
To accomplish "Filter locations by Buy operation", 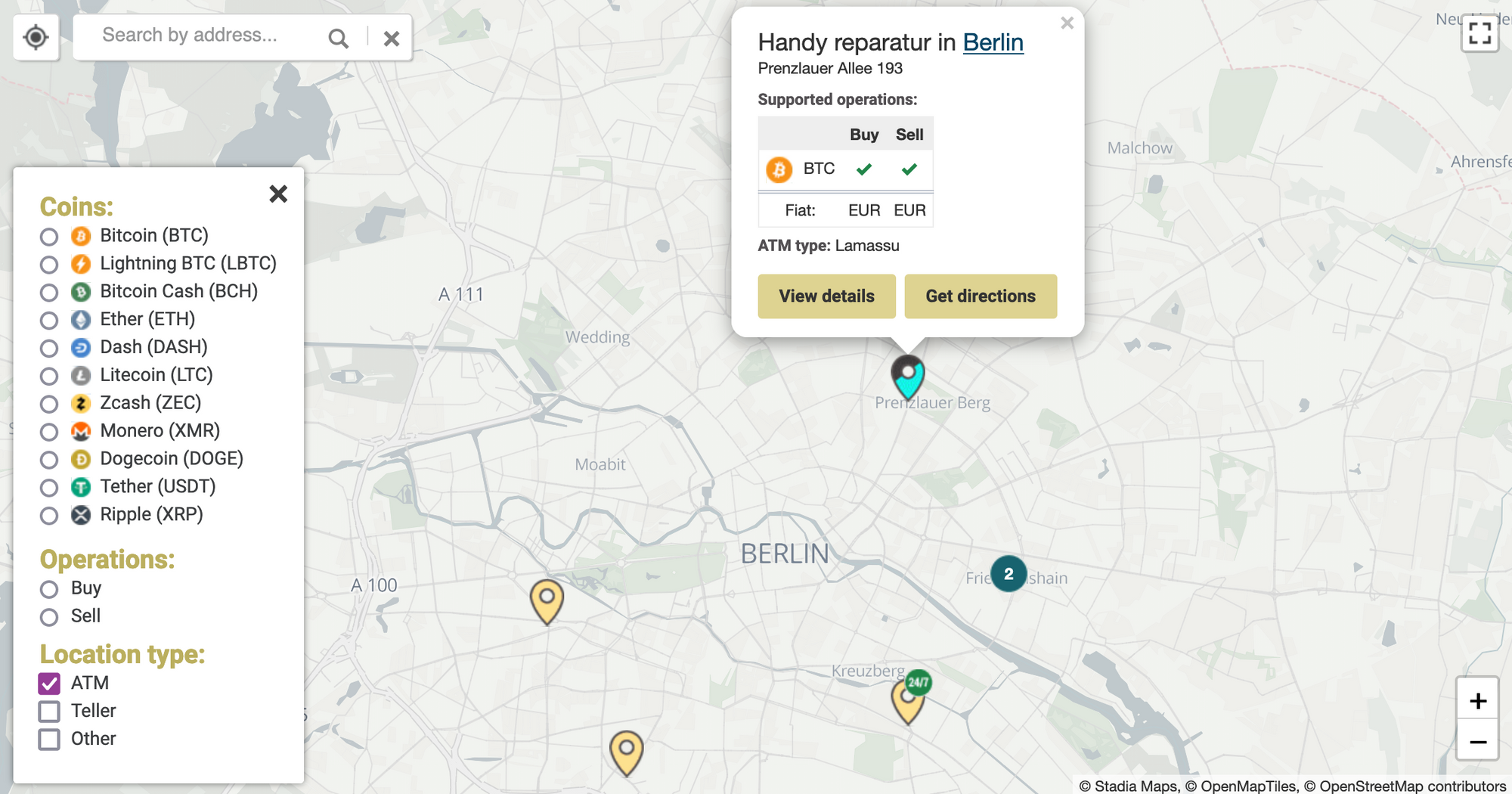I will (50, 589).
